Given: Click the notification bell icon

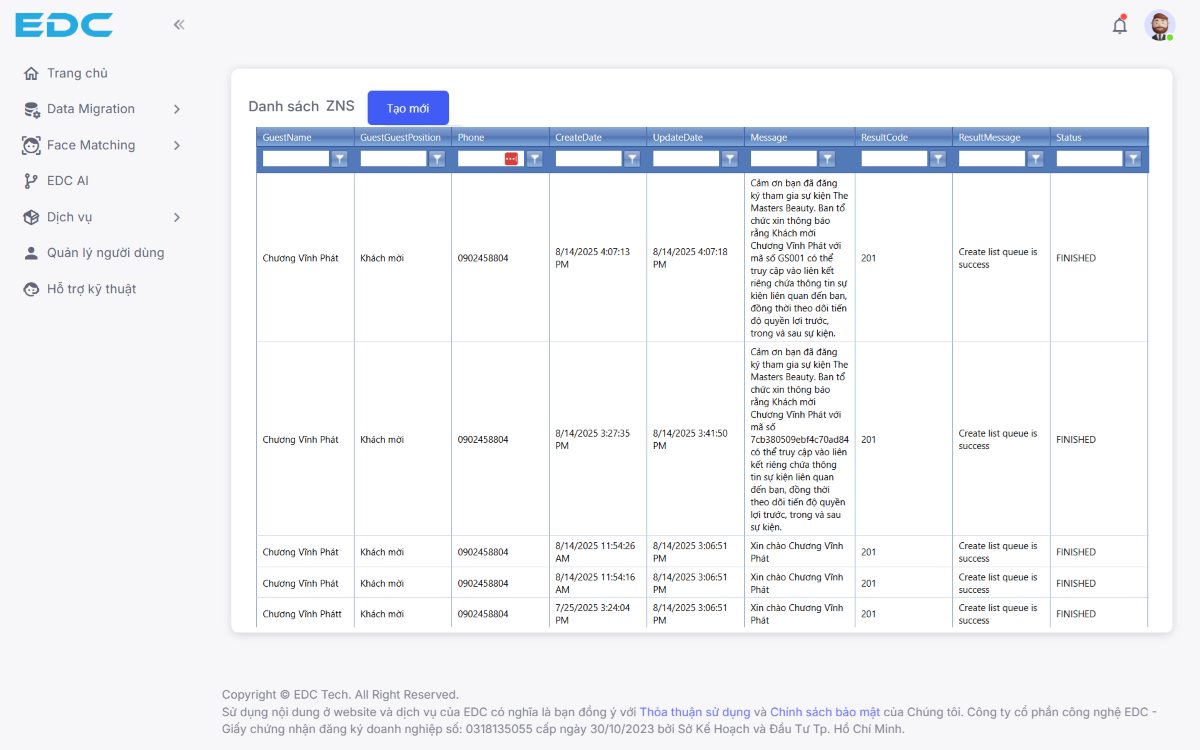Looking at the screenshot, I should [1119, 26].
